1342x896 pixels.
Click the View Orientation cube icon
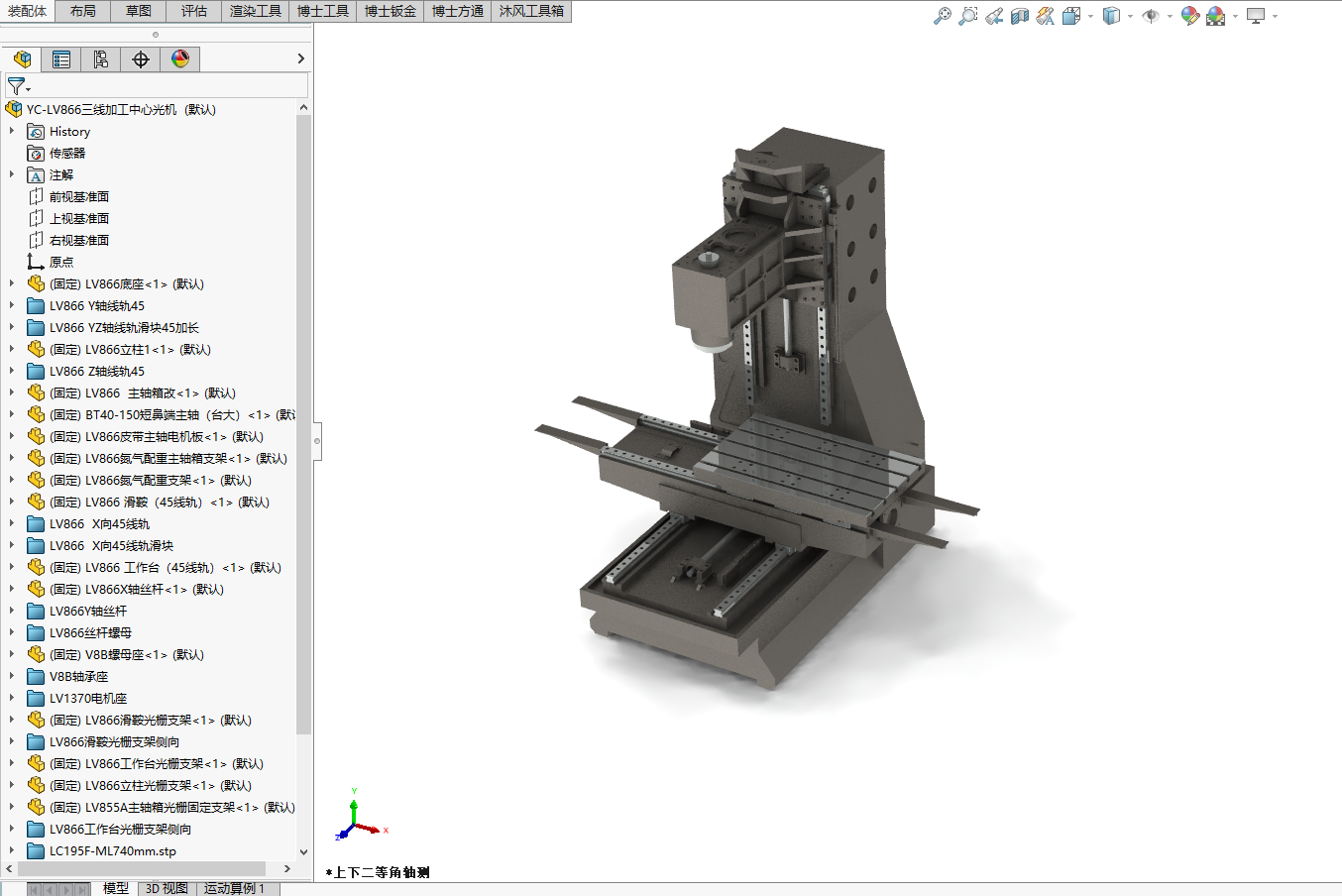point(1071,16)
